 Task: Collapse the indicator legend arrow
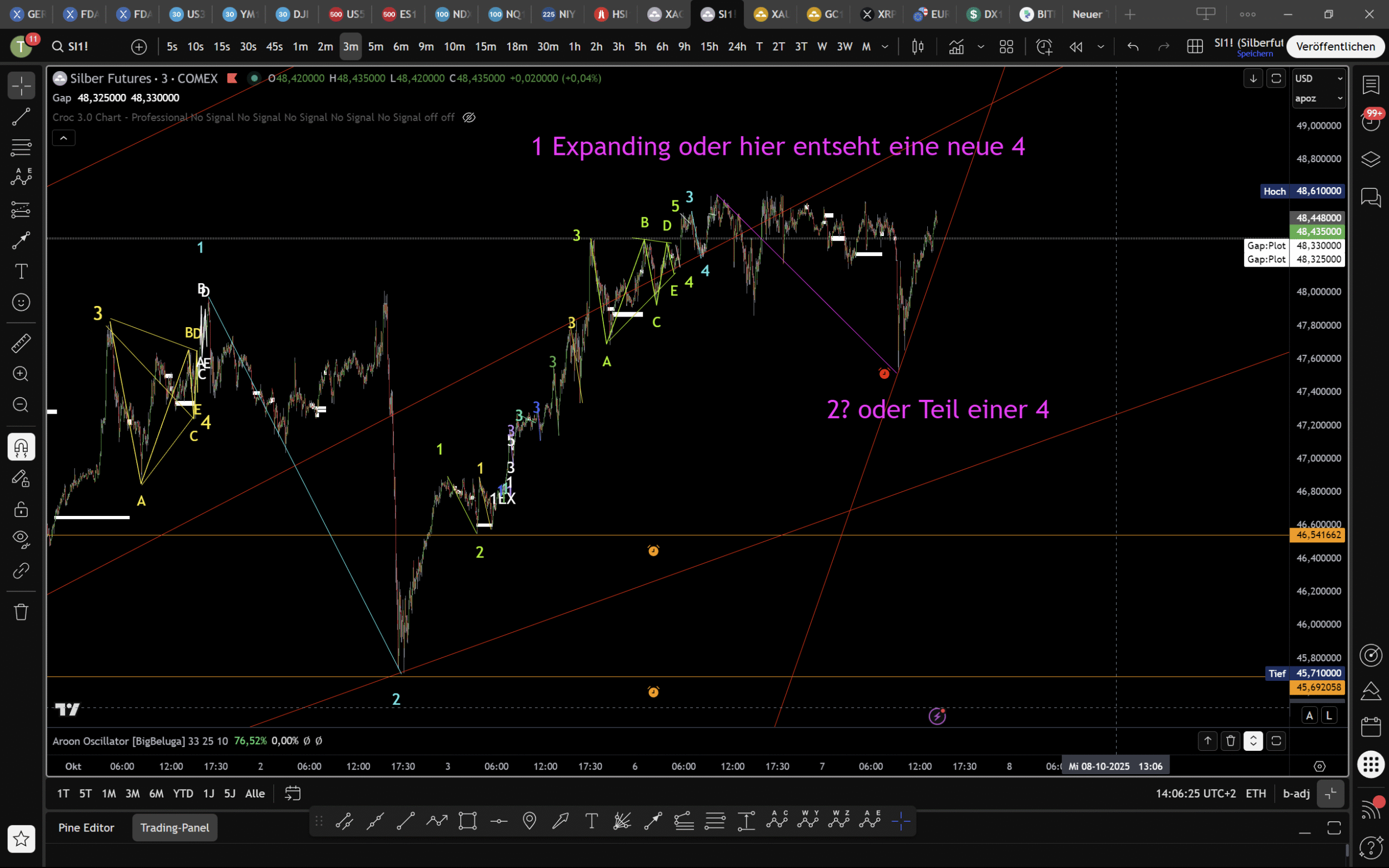pyautogui.click(x=64, y=138)
